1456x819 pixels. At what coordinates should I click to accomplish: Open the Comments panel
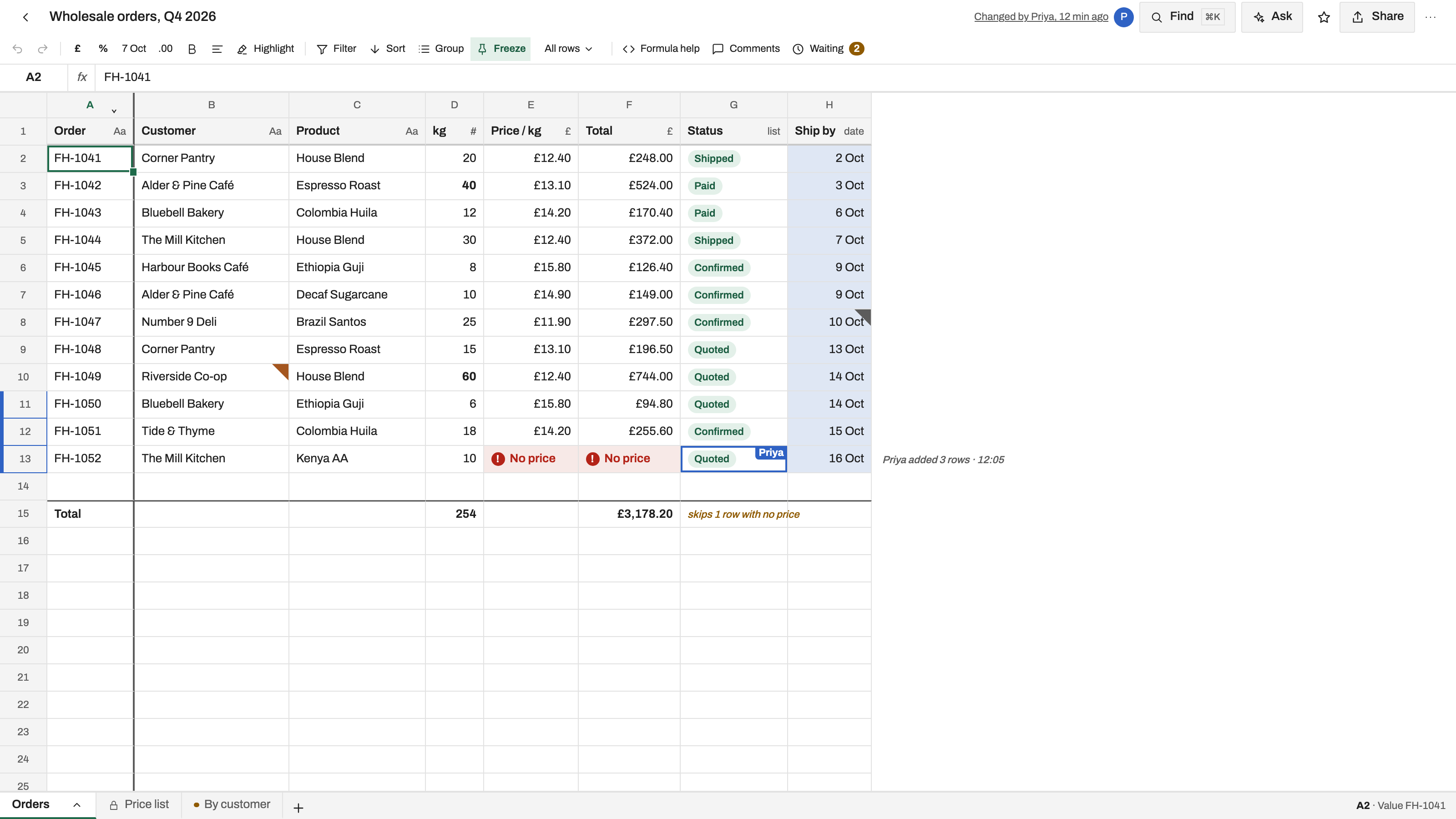746,49
